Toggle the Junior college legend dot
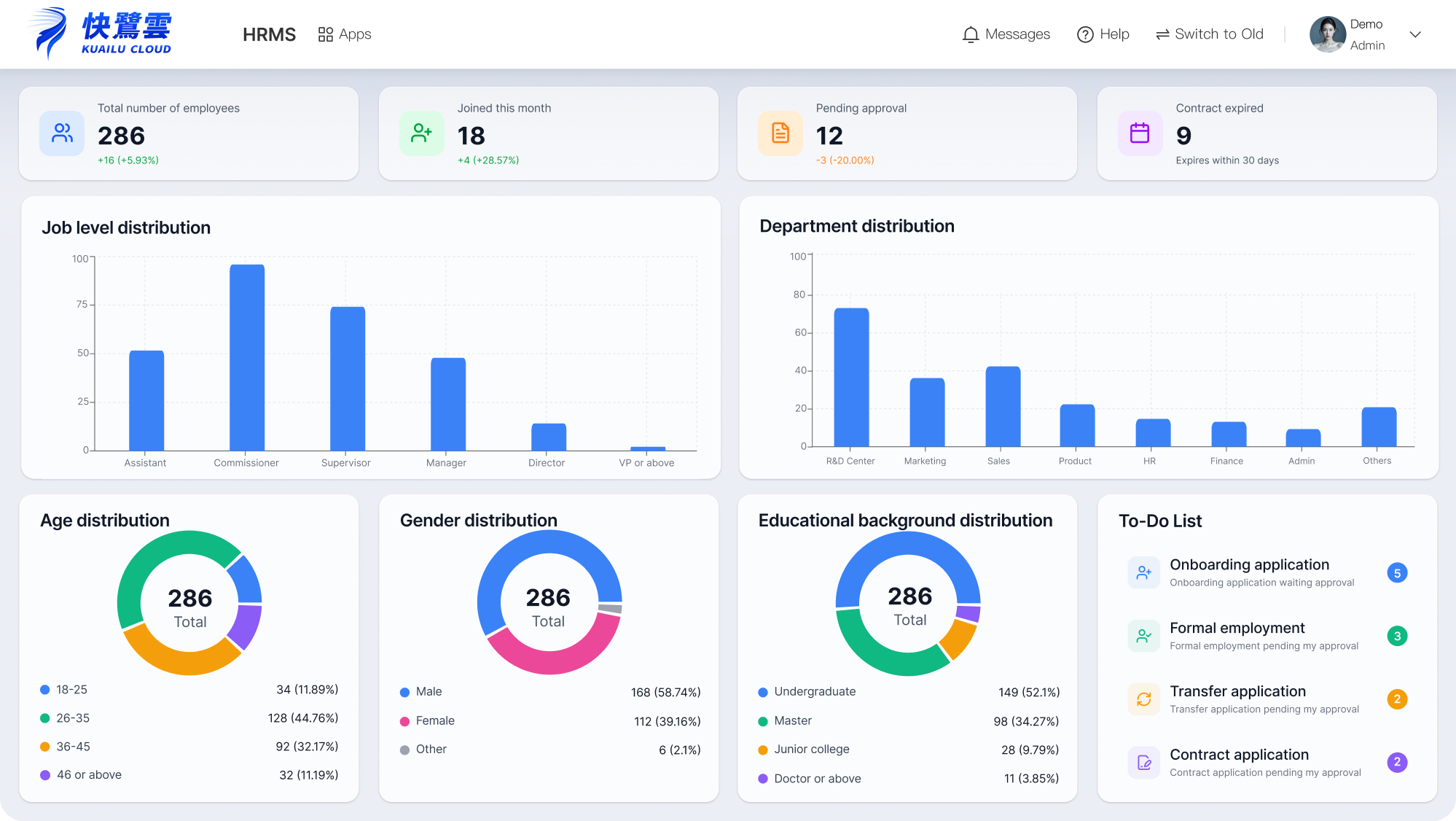Screen dimensions: 1456x821 pos(763,750)
